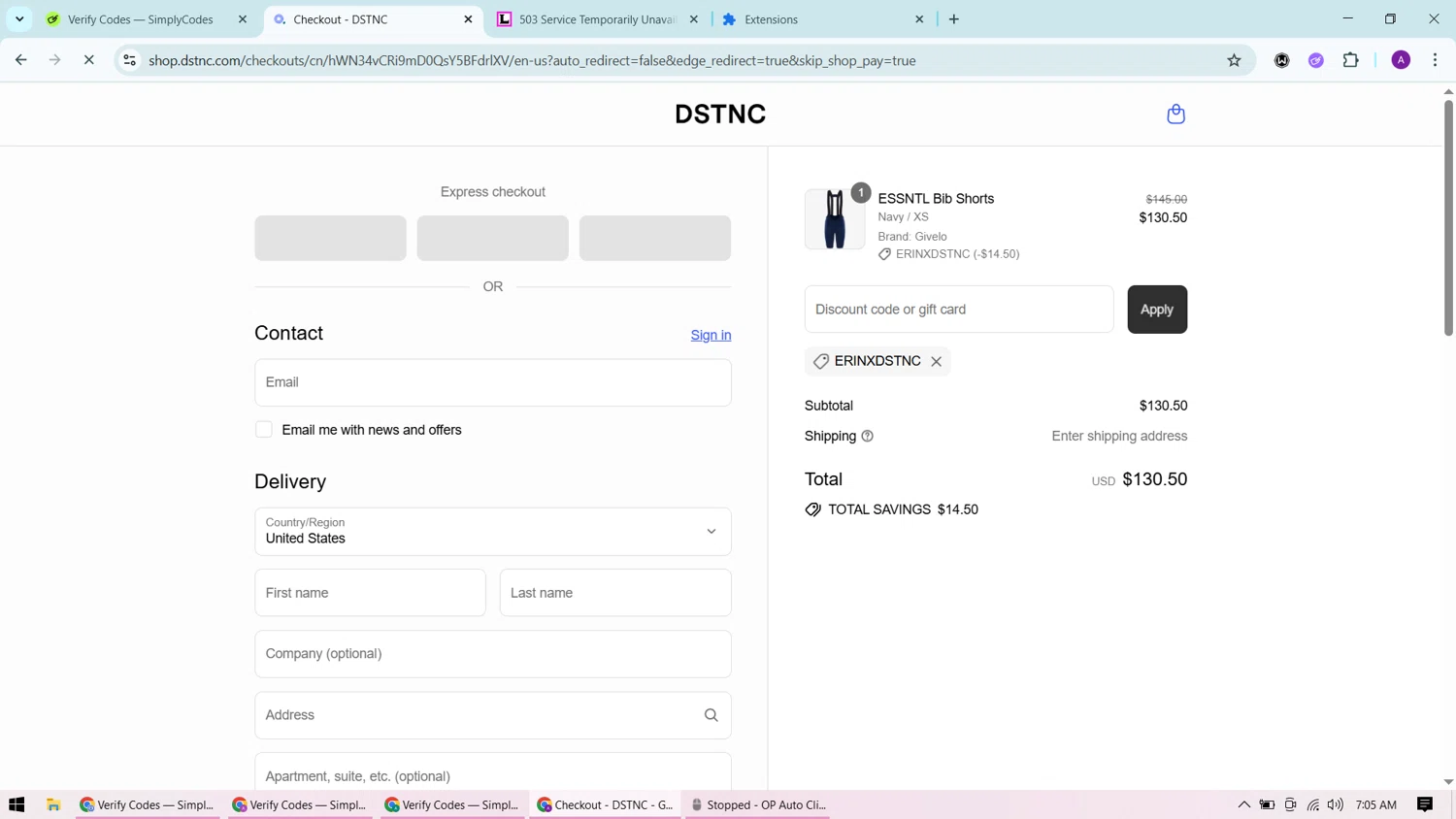Image resolution: width=1456 pixels, height=819 pixels.
Task: Click the Sign in link
Action: coord(711,335)
